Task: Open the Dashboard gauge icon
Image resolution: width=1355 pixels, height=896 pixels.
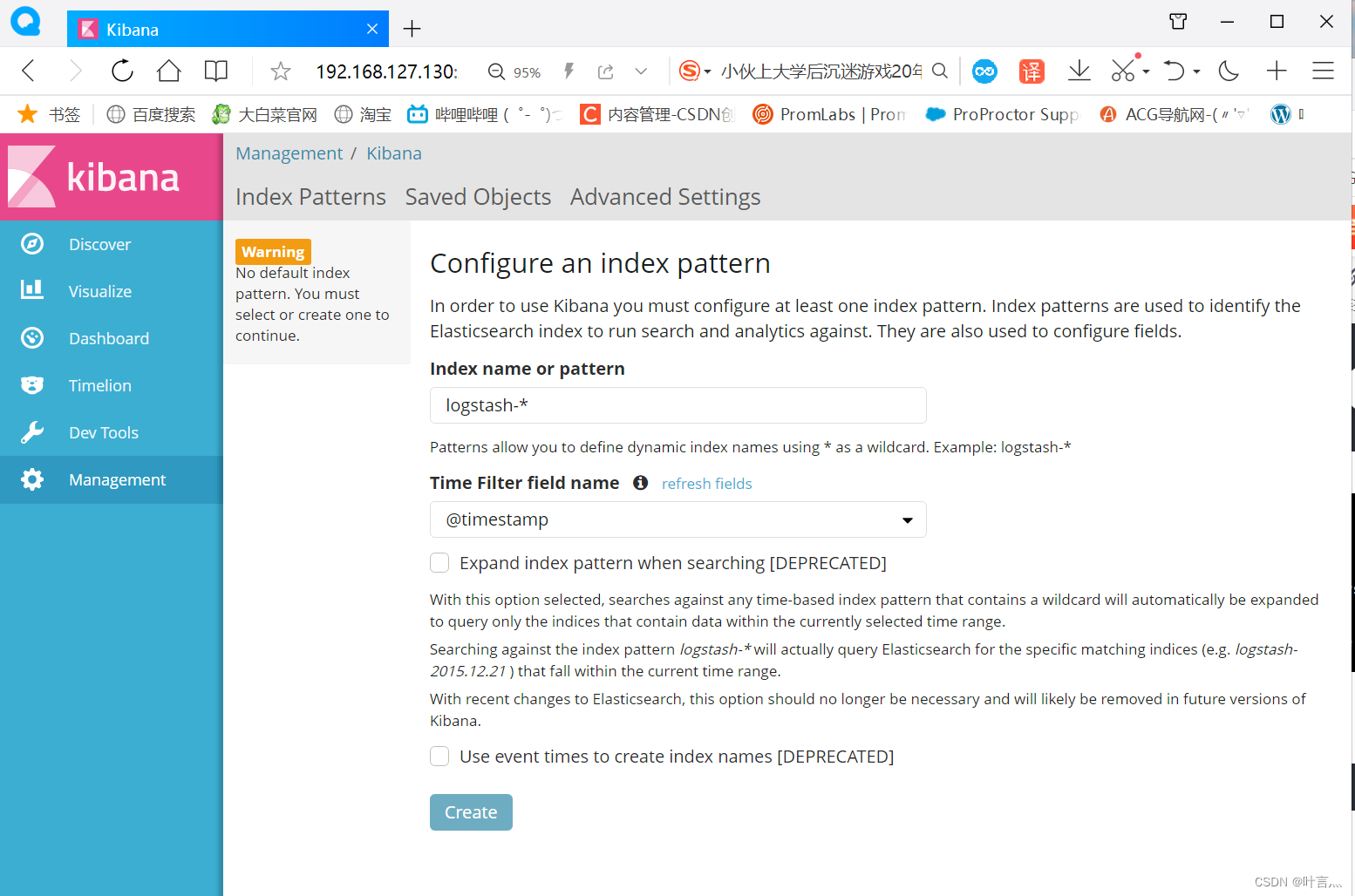Action: pyautogui.click(x=32, y=338)
